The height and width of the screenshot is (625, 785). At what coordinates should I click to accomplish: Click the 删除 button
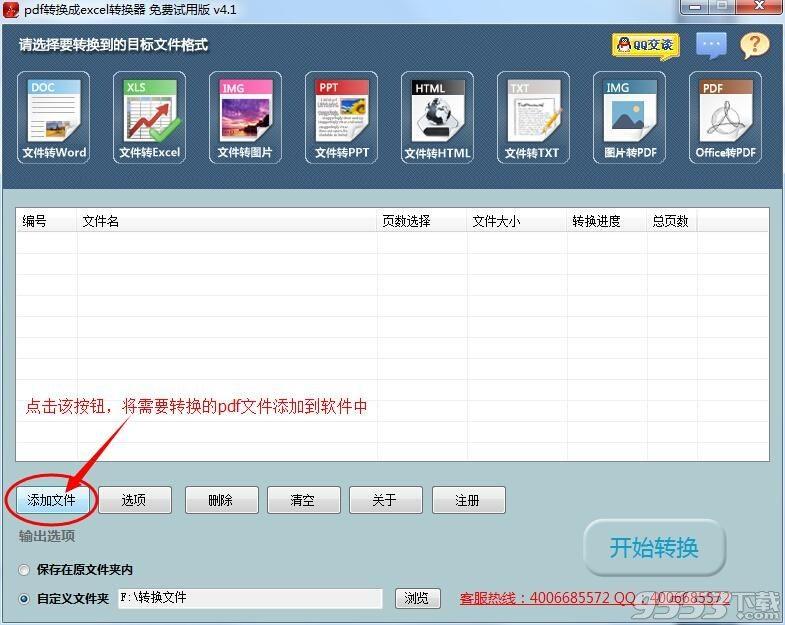pos(222,500)
